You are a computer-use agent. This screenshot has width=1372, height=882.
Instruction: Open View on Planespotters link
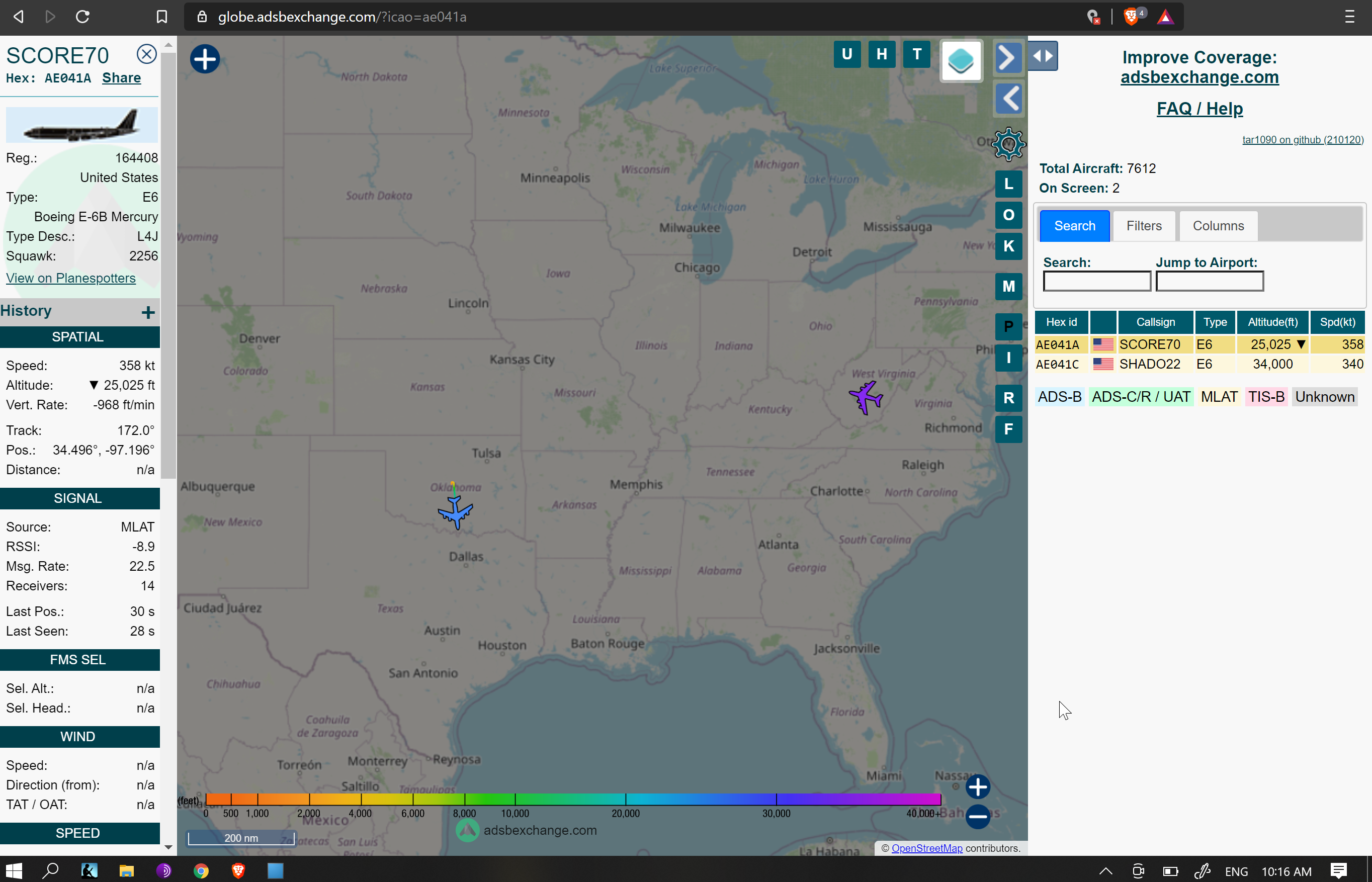tap(70, 279)
